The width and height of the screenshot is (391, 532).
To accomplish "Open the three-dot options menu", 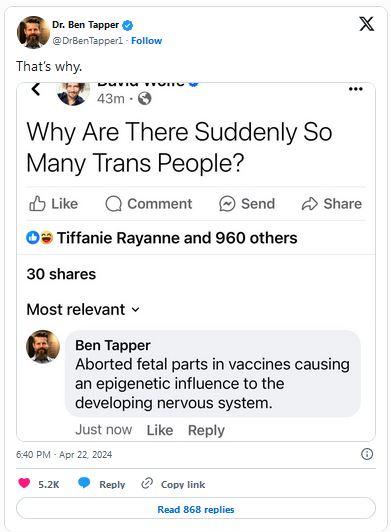I will (355, 89).
